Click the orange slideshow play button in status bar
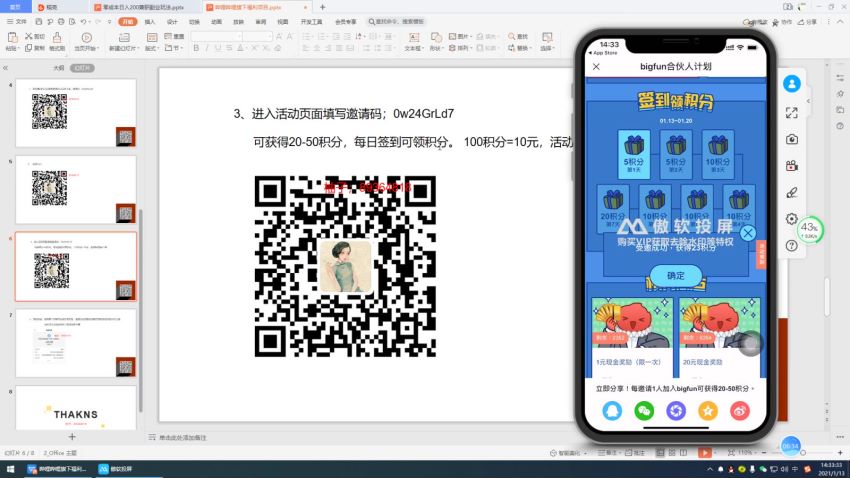 click(704, 453)
